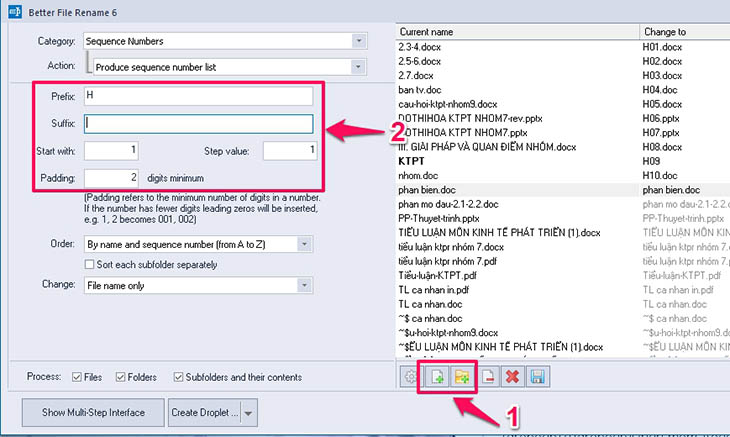
Task: Select file ban tv.doc
Action: click(419, 90)
